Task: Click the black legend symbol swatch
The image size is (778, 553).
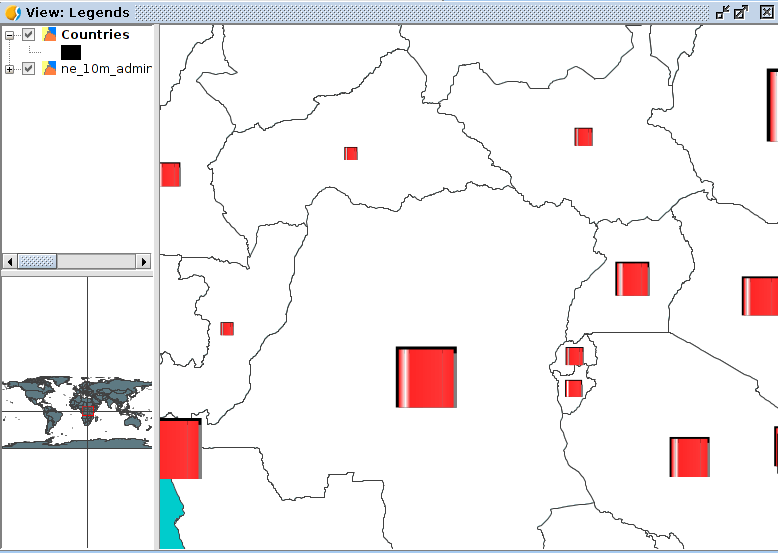Action: point(71,52)
